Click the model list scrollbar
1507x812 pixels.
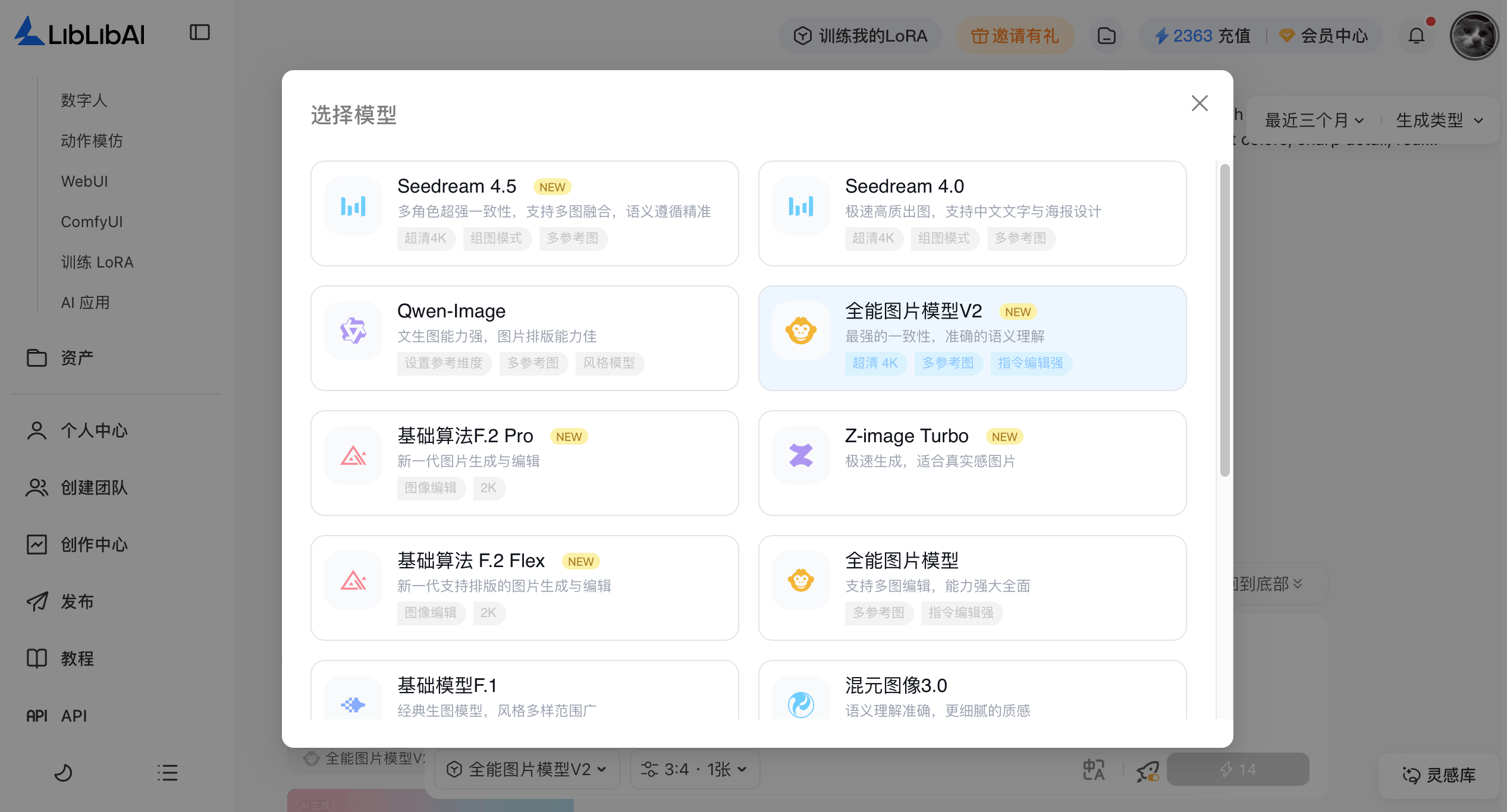click(1225, 321)
